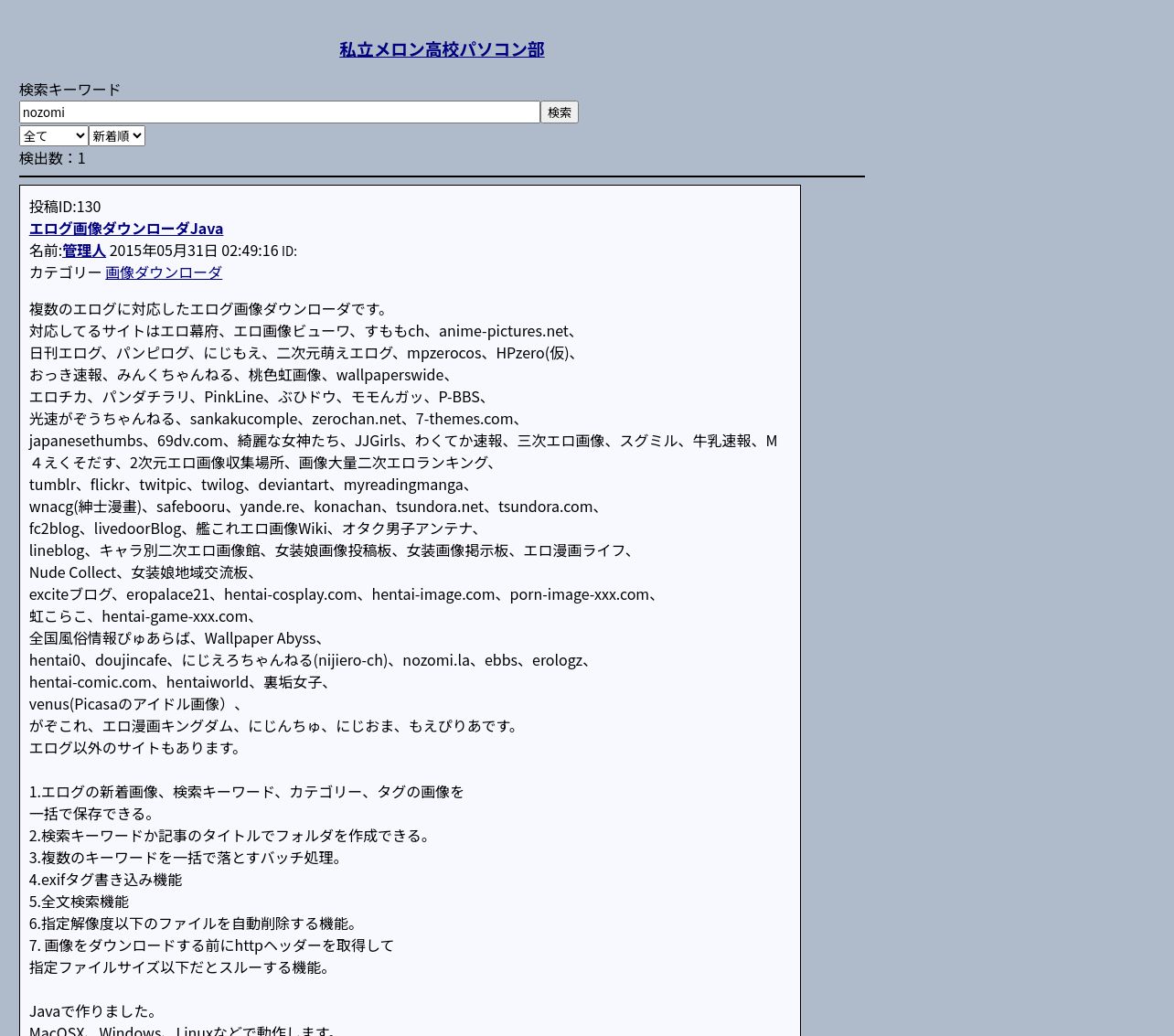Click the 管理人 author link
1174x1036 pixels.
[x=84, y=251]
